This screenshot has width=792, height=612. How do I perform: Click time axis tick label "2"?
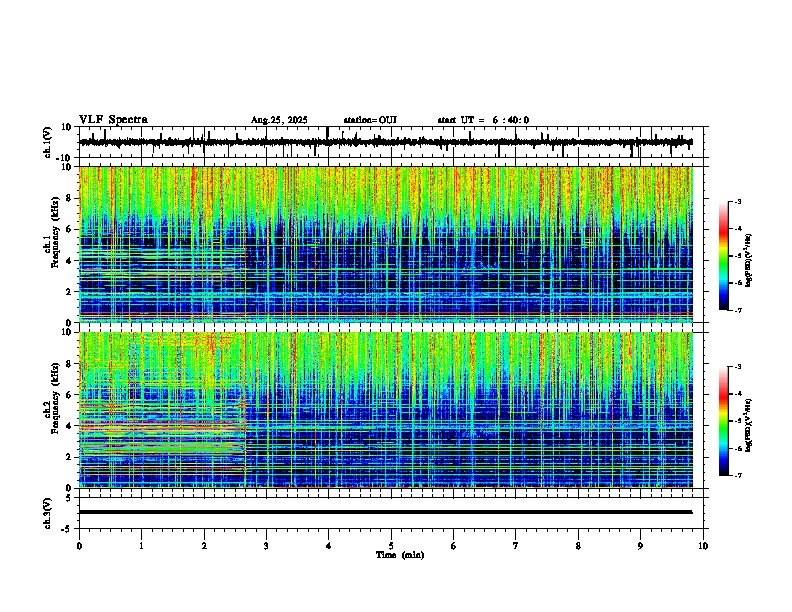[x=204, y=546]
